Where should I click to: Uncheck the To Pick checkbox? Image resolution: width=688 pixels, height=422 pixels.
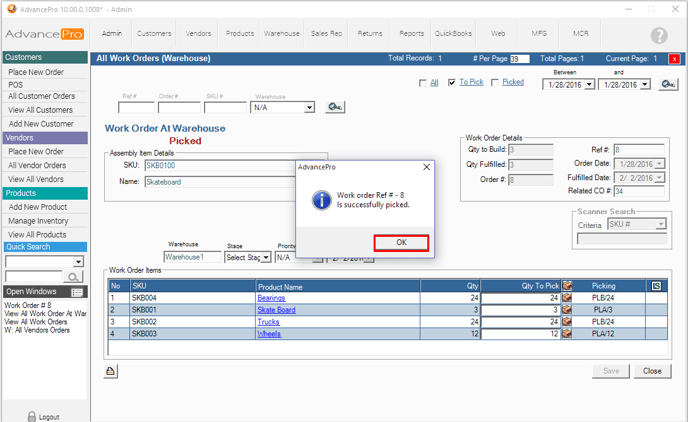(x=452, y=83)
